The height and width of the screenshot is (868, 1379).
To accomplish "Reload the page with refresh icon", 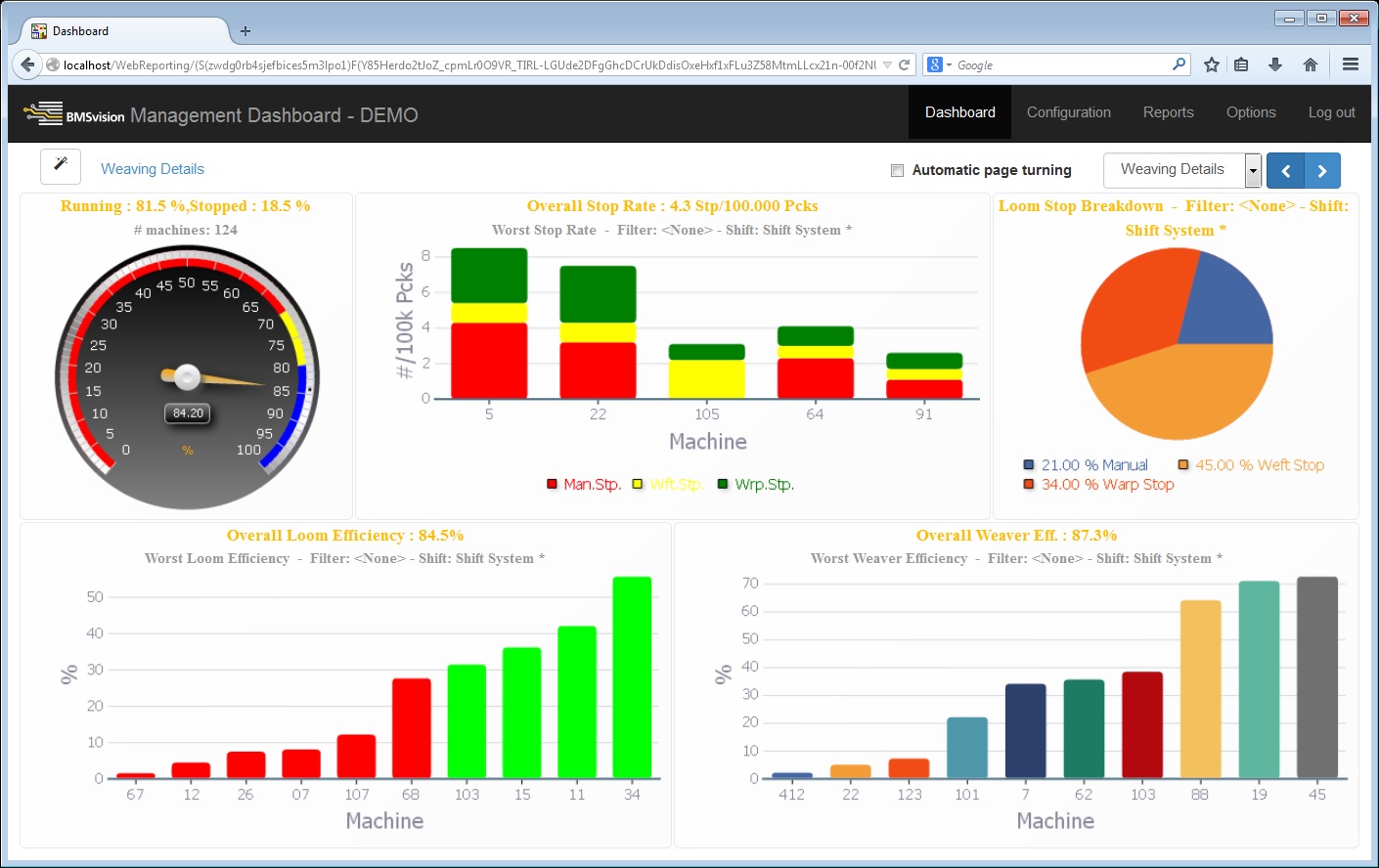I will coord(905,65).
